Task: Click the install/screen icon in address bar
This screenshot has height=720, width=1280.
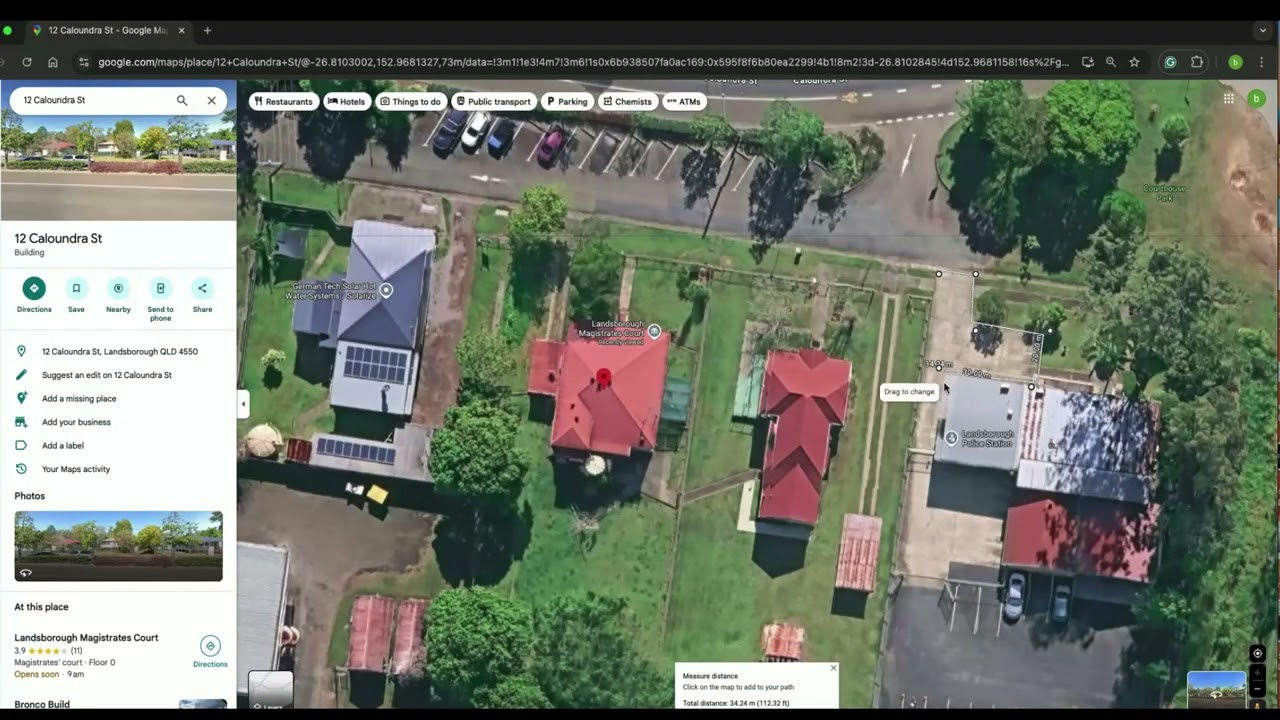Action: 1088,62
